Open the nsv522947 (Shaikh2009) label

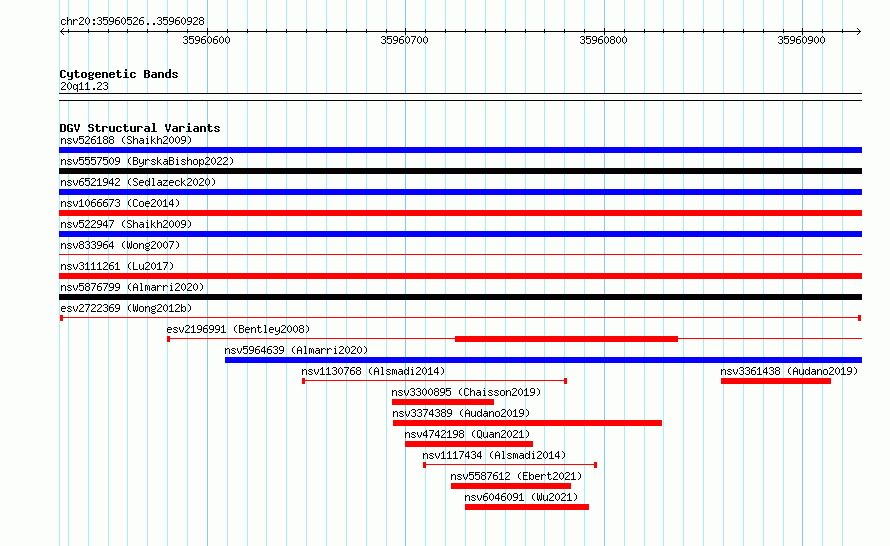tap(126, 224)
